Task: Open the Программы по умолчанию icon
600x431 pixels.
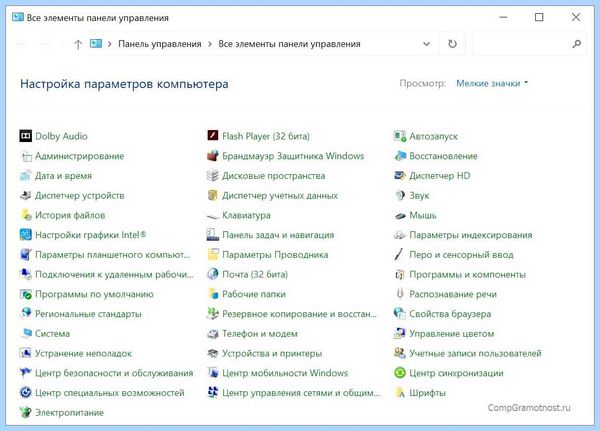Action: point(26,294)
